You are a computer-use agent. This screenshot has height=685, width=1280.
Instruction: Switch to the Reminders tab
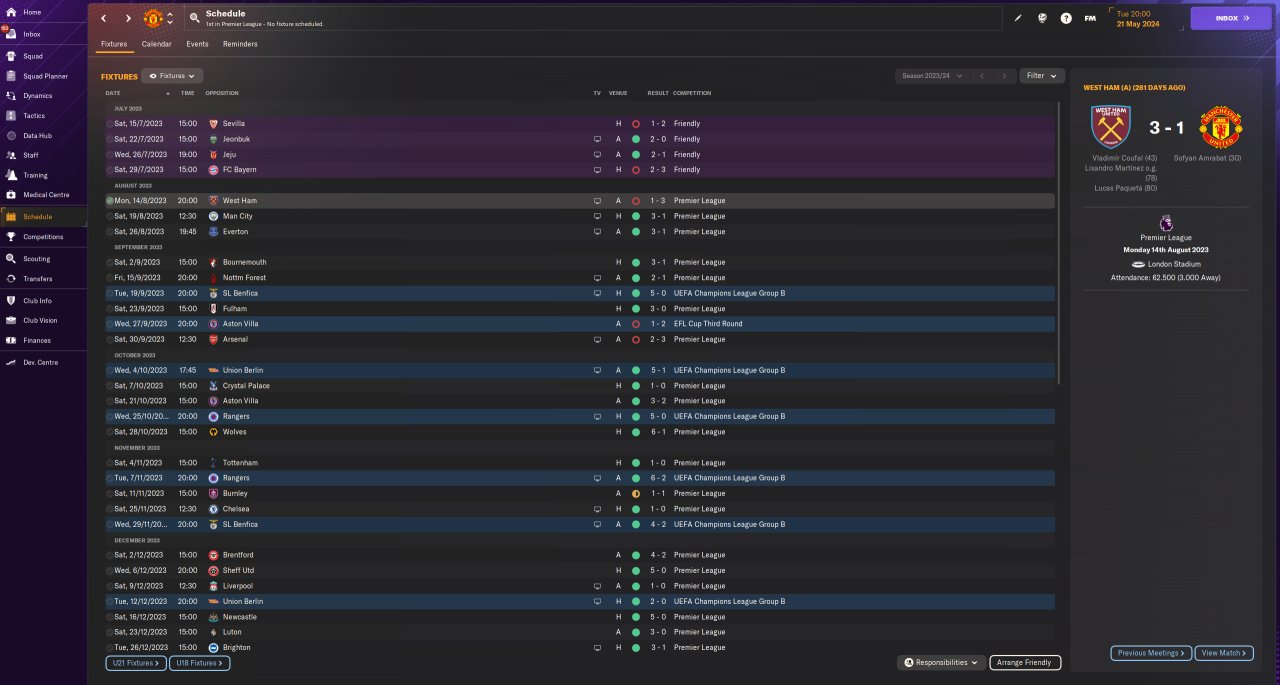click(x=240, y=44)
